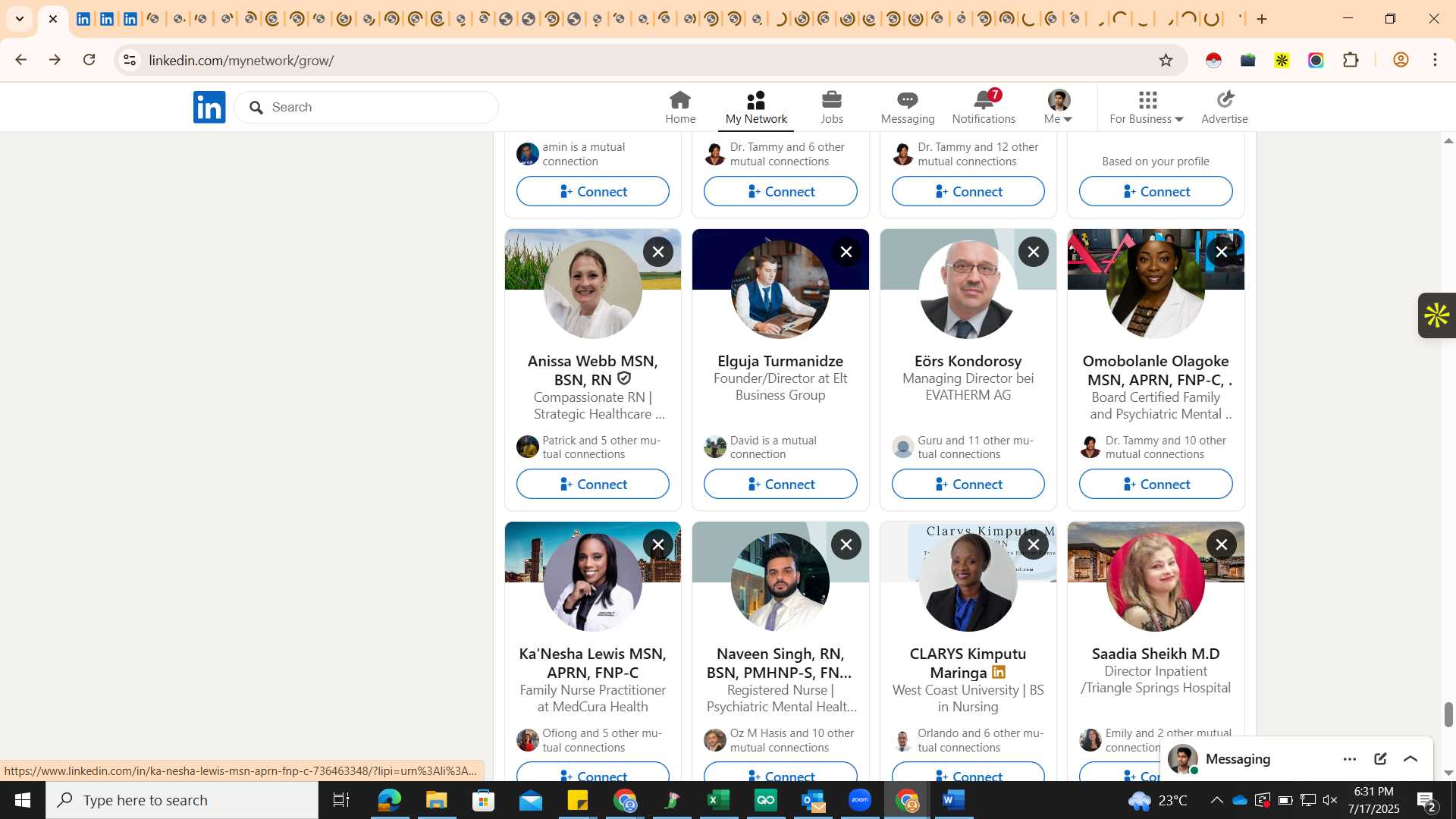Dismiss Saadia Sheikh suggestion card
Viewport: 1456px width, 819px height.
click(1222, 544)
